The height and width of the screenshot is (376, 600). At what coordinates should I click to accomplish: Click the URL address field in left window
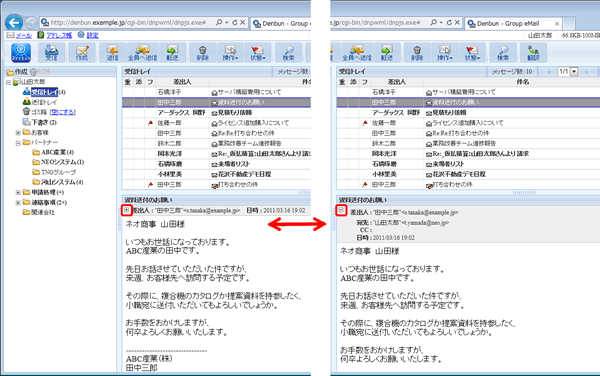click(x=128, y=23)
